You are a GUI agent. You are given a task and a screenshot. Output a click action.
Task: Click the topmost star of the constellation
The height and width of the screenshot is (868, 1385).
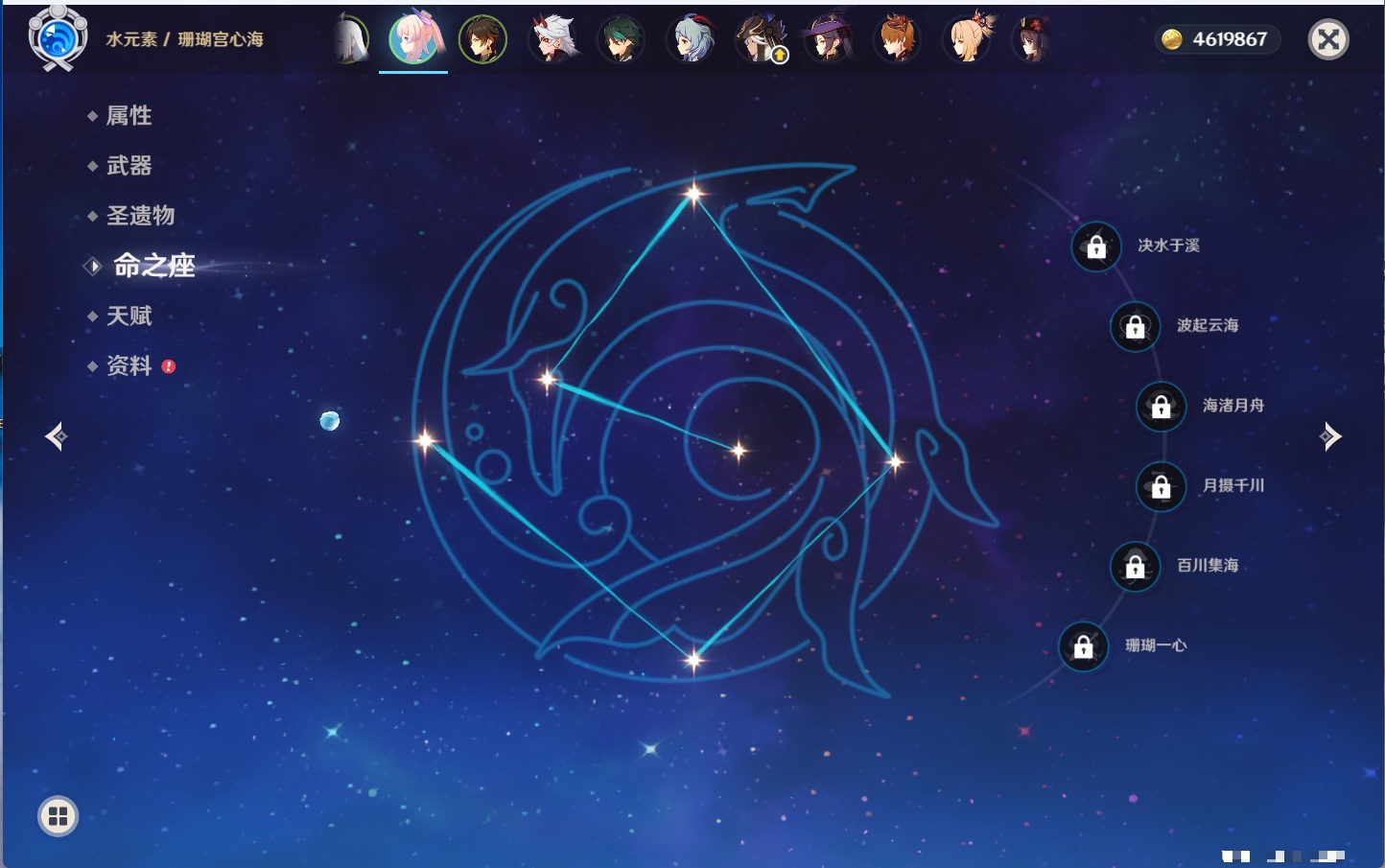[x=693, y=194]
